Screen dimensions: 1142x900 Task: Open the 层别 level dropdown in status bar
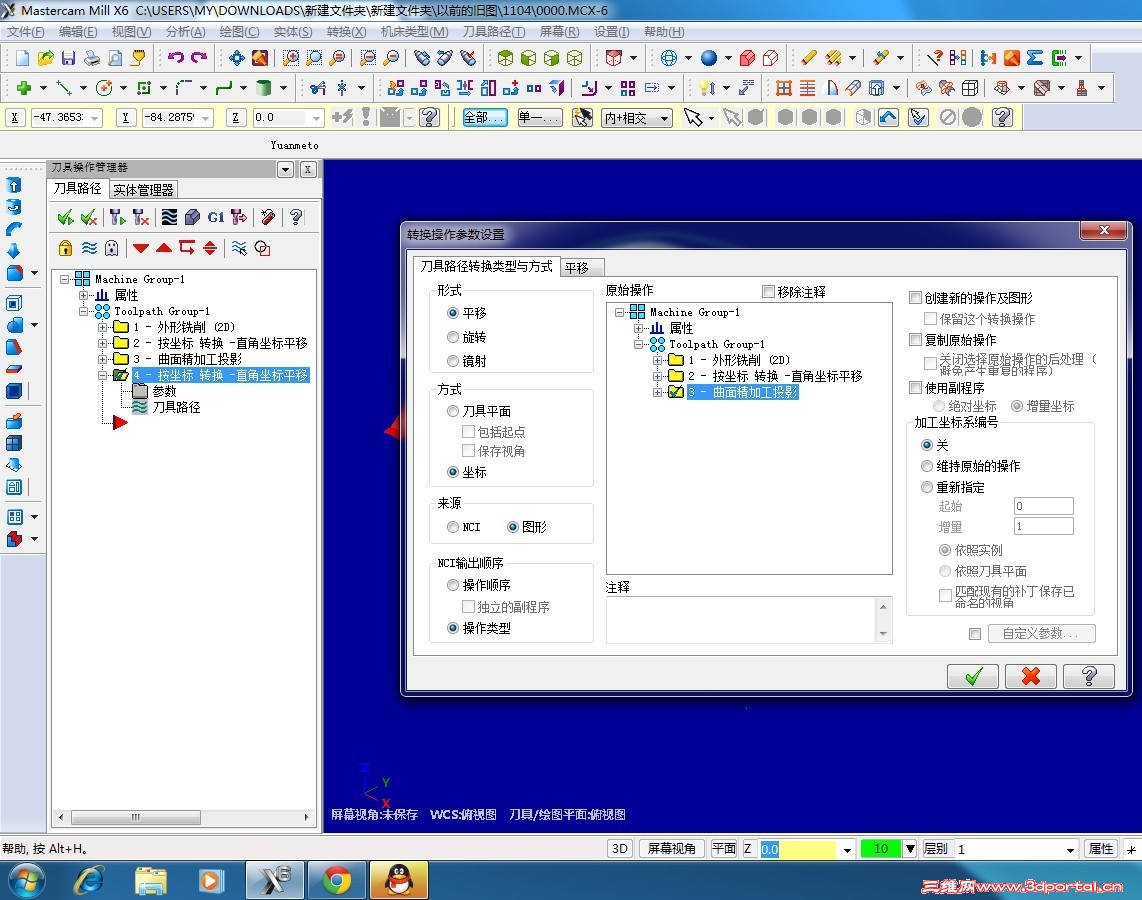click(x=1070, y=850)
